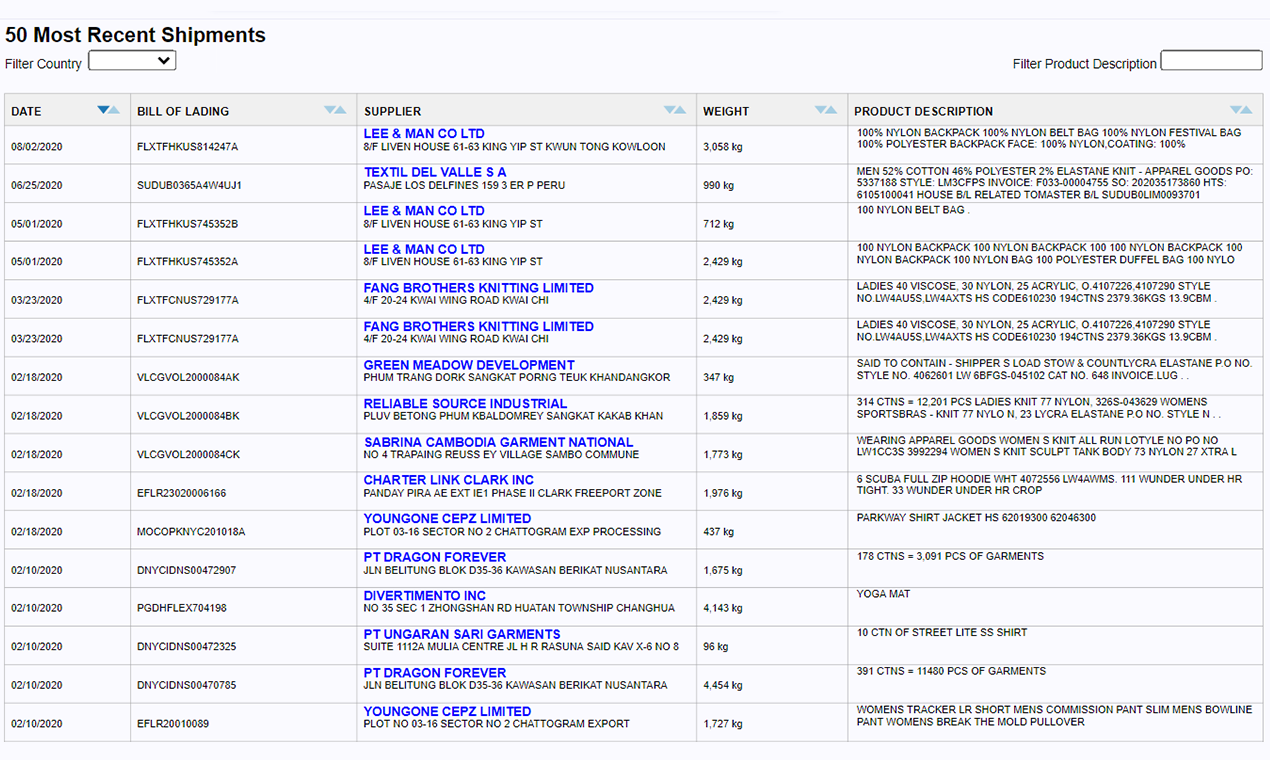Viewport: 1270px width, 760px height.
Task: Select the bill of lading VLCGVOL2000084AK
Action: [x=188, y=378]
